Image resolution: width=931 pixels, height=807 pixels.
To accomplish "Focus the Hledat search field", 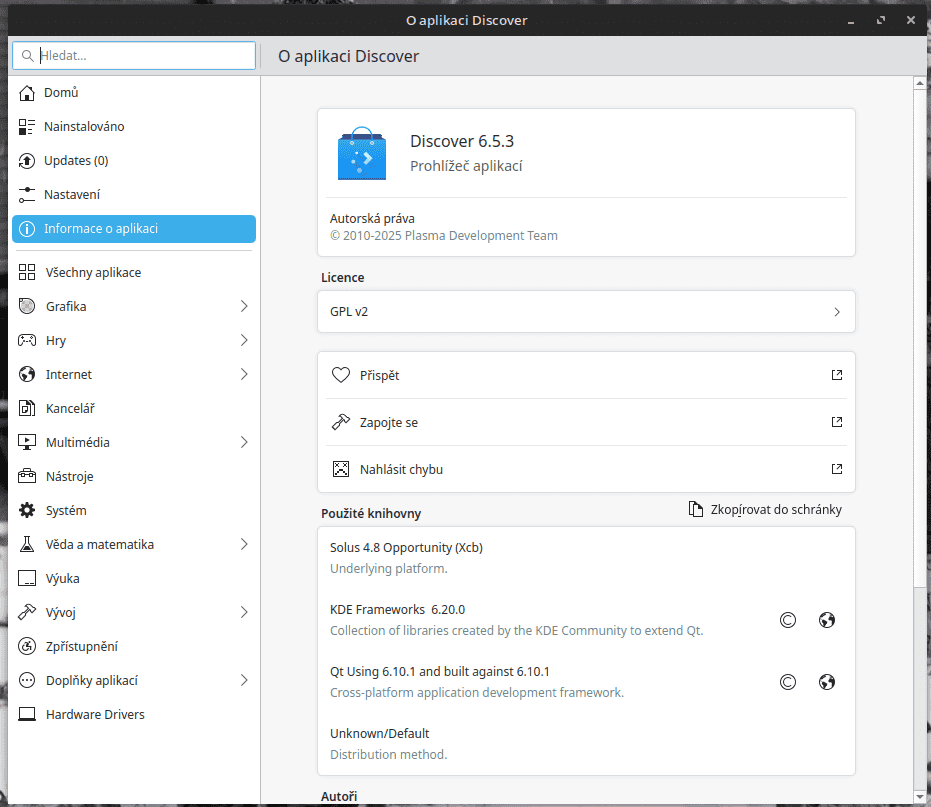I will click(x=134, y=56).
